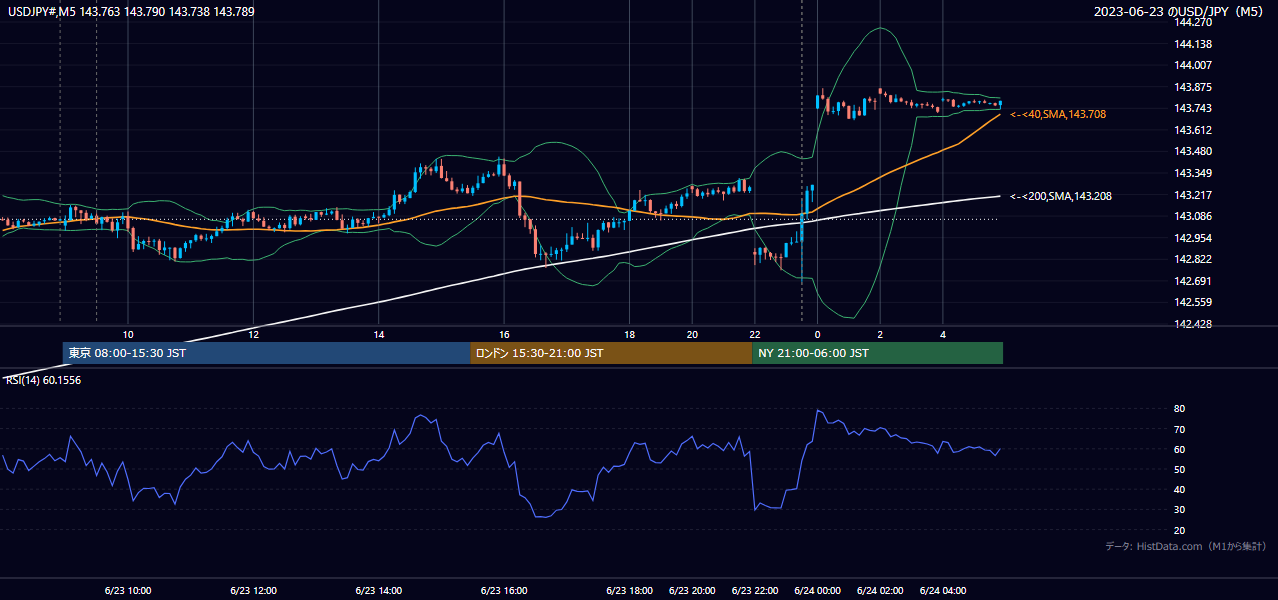Image resolution: width=1278 pixels, height=600 pixels.
Task: Click the 143.875 price axis label
Action: (x=1192, y=87)
